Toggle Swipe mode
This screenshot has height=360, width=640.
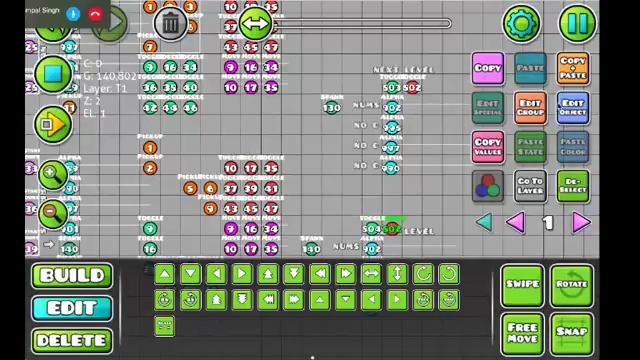522,285
